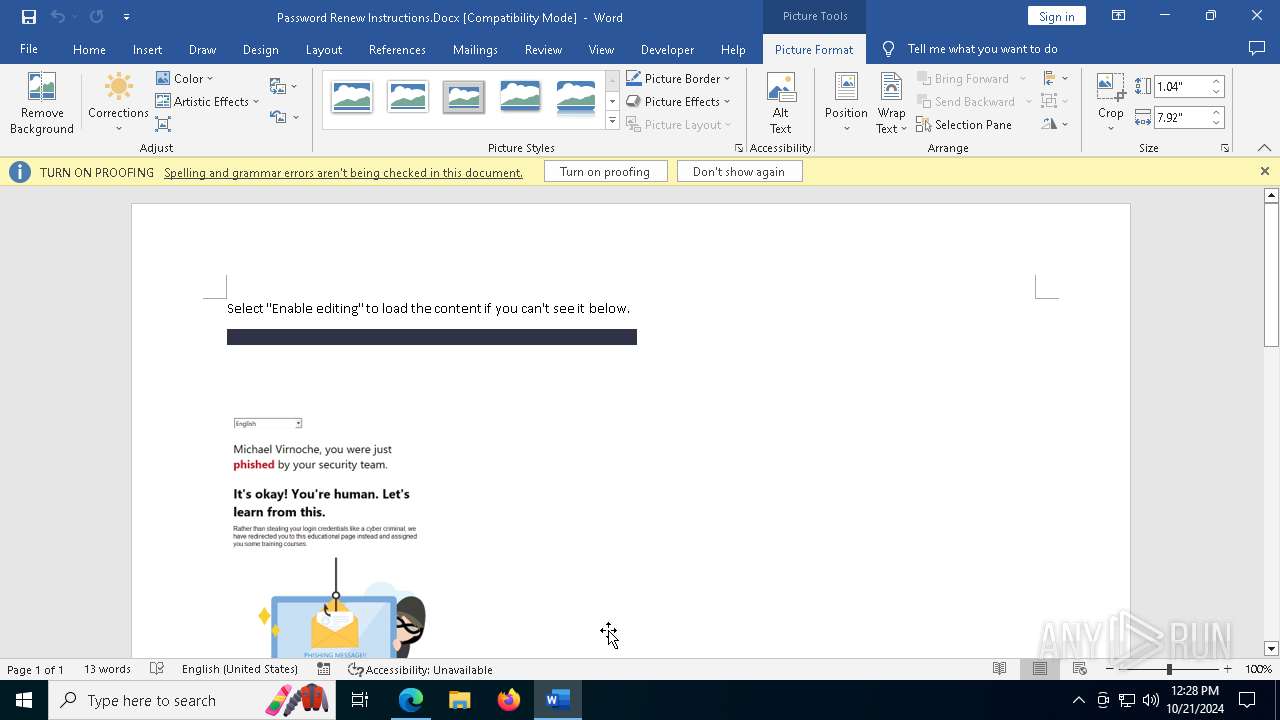Image resolution: width=1280 pixels, height=720 pixels.
Task: Switch to the Review tab
Action: pyautogui.click(x=543, y=49)
